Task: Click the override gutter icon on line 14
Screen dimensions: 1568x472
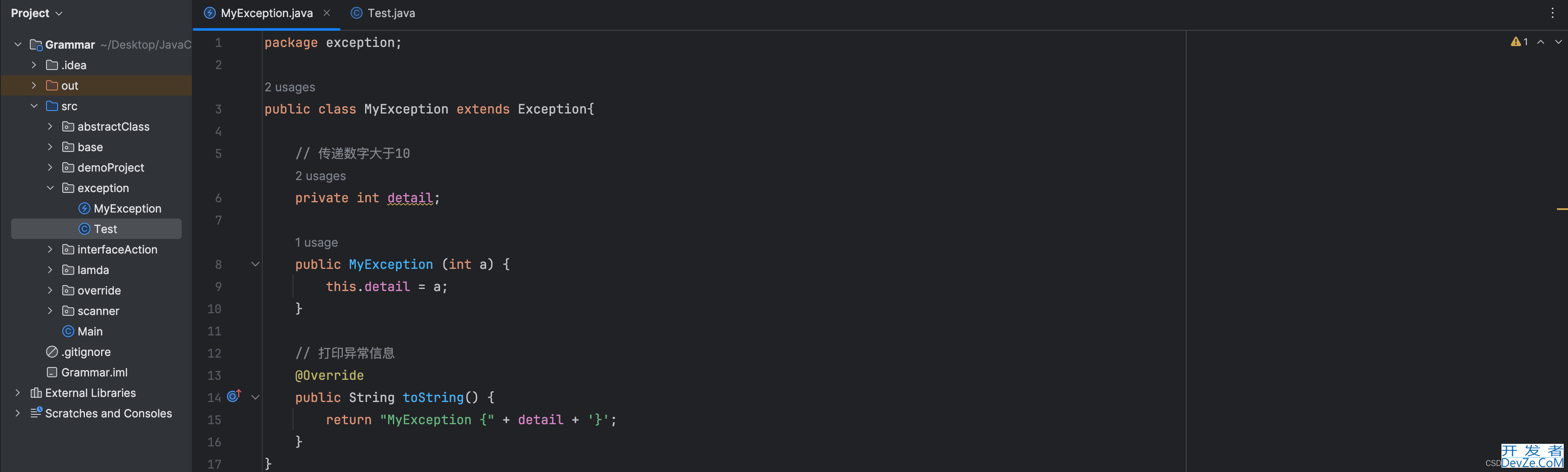Action: (x=234, y=396)
